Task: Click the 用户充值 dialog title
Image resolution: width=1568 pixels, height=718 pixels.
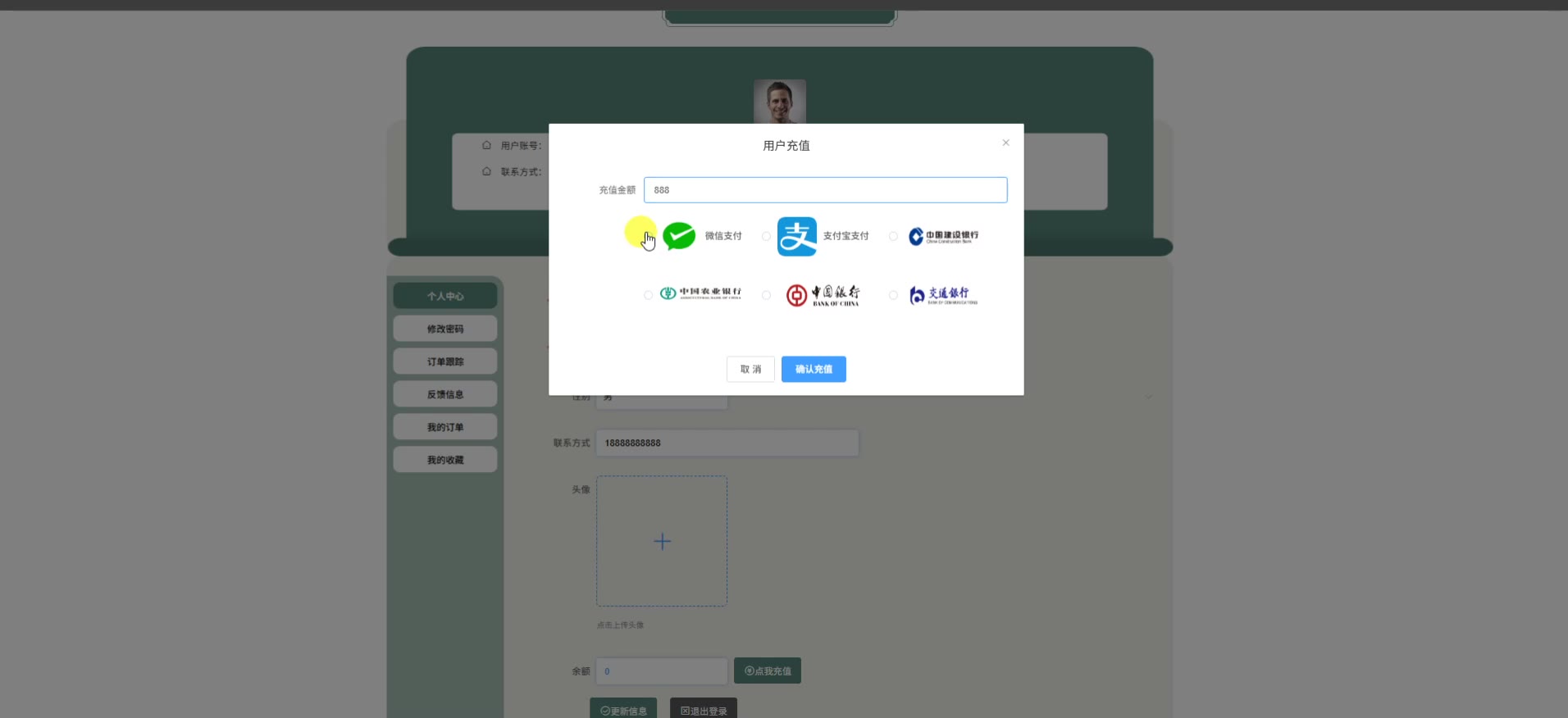Action: (786, 145)
